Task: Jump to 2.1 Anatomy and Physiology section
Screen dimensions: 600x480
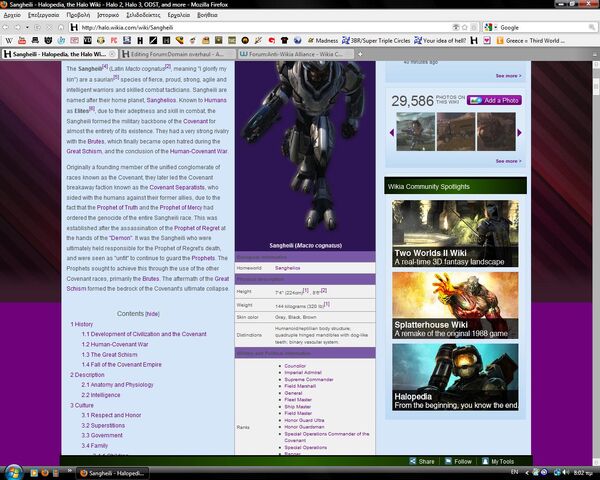Action: [x=117, y=385]
